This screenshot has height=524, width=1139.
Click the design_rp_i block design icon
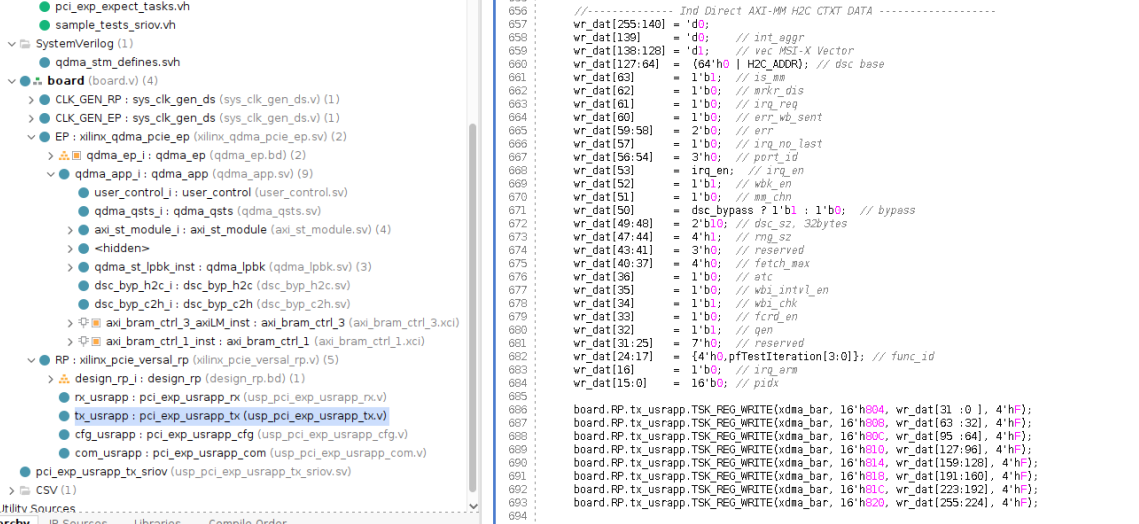coord(64,379)
